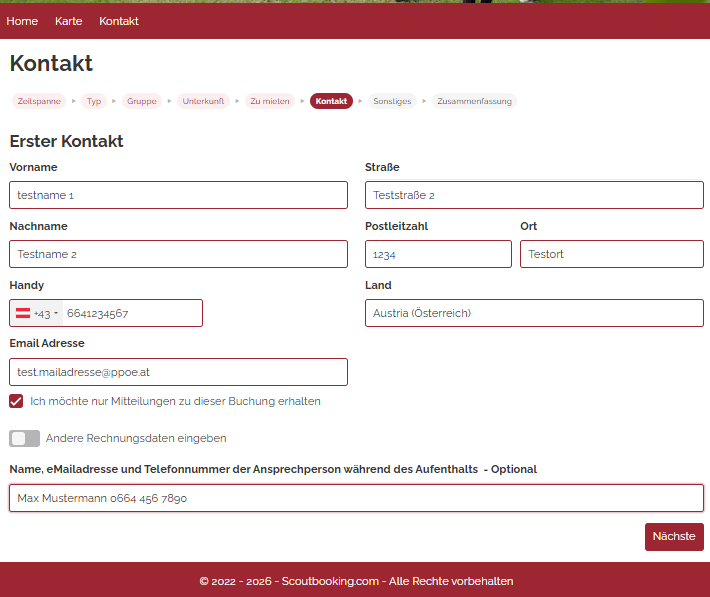Go back to the Typ step
Screen dimensions: 710x597
[94, 101]
